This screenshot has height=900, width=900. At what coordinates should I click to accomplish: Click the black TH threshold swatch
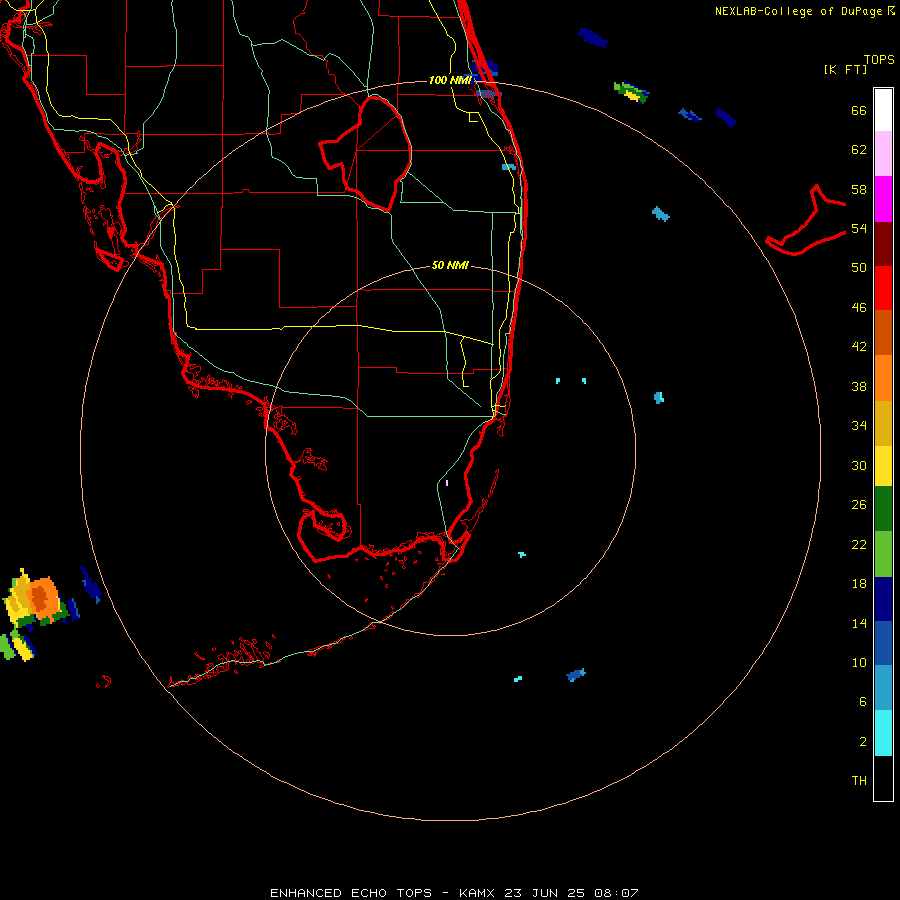click(883, 778)
